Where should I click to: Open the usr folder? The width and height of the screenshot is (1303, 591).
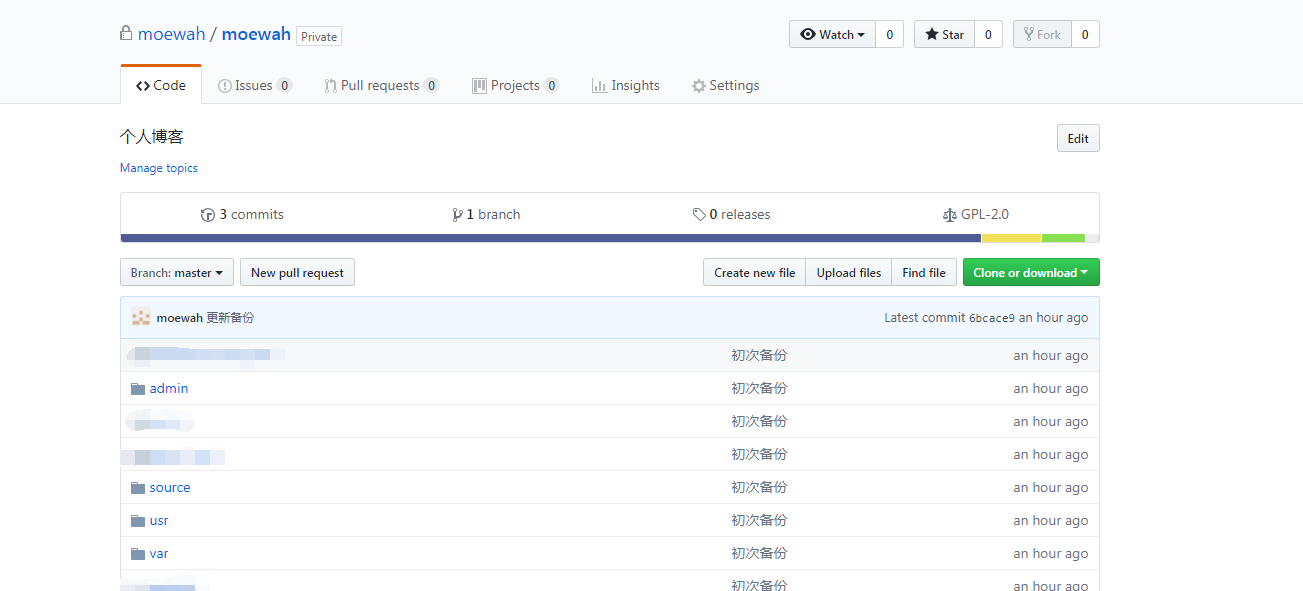pos(159,520)
